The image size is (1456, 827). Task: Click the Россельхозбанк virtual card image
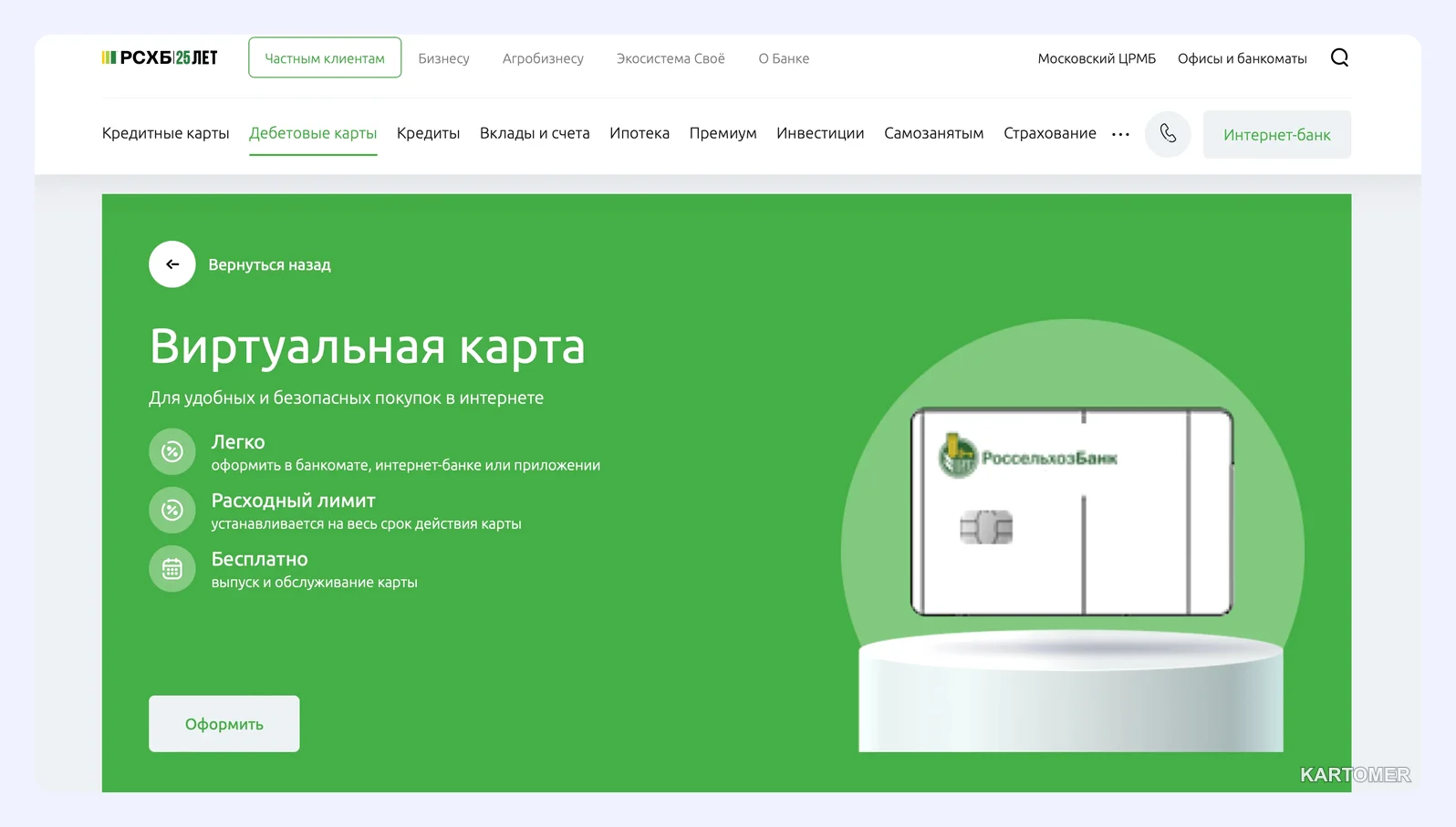[1072, 512]
